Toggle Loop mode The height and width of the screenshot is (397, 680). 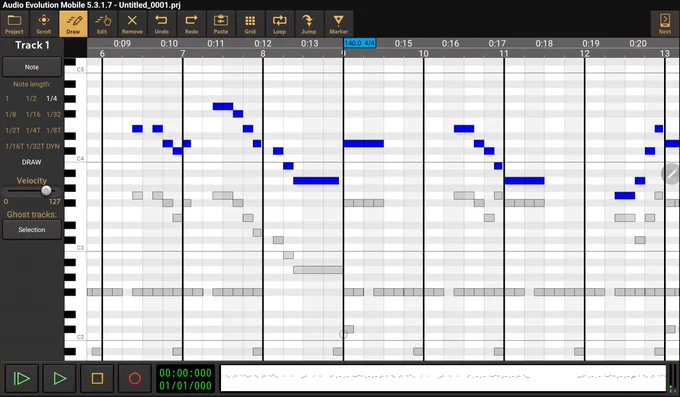279,24
